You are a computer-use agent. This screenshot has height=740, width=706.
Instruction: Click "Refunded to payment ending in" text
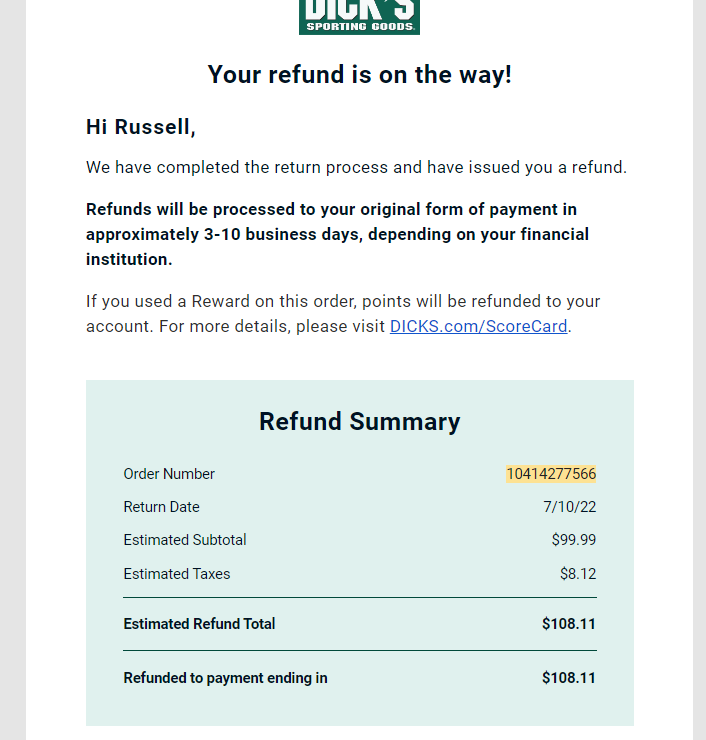click(226, 678)
